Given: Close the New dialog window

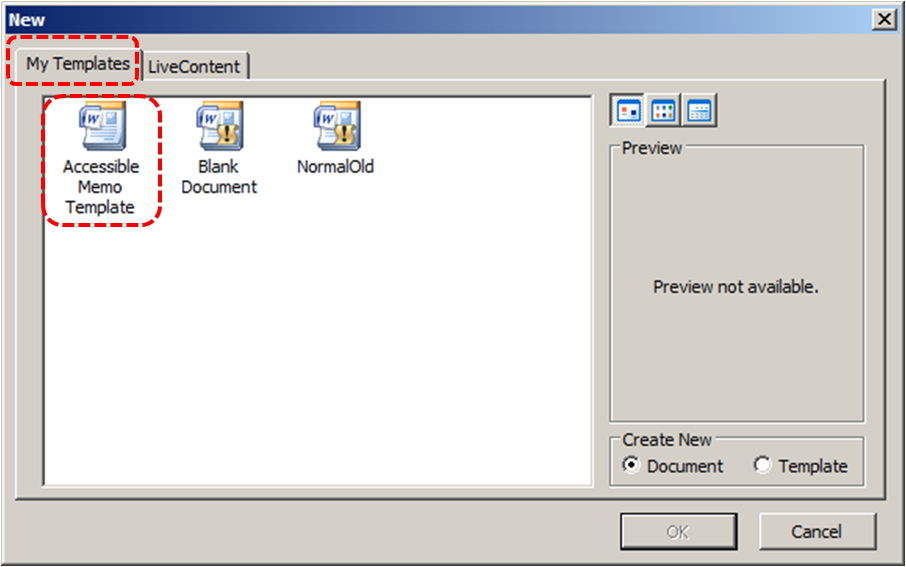Looking at the screenshot, I should (x=884, y=20).
